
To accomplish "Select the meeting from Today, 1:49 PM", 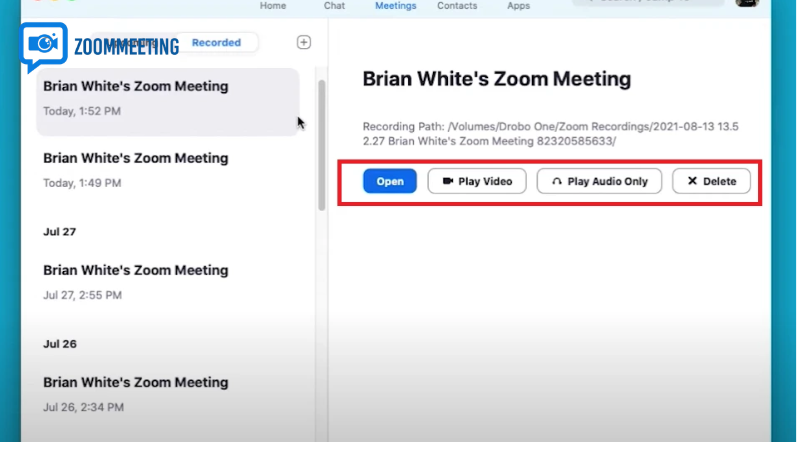I will [168, 170].
